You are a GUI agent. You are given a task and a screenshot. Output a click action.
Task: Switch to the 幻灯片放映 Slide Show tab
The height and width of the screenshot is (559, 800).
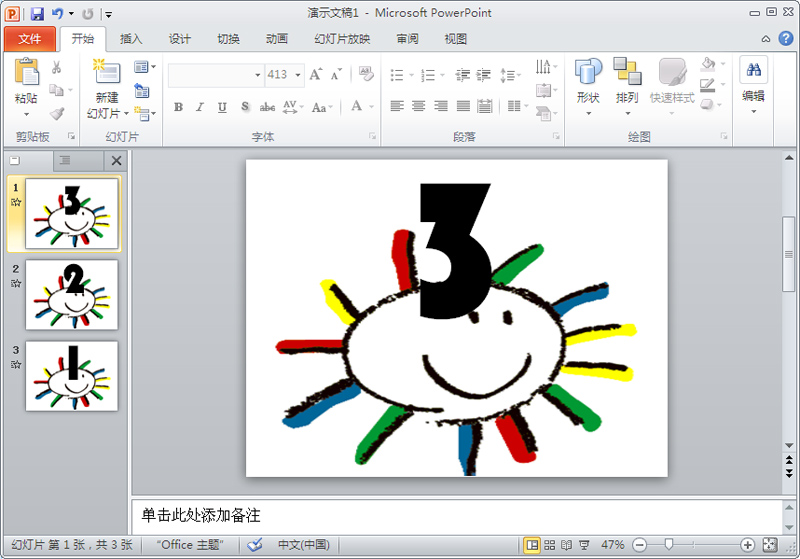click(x=342, y=39)
